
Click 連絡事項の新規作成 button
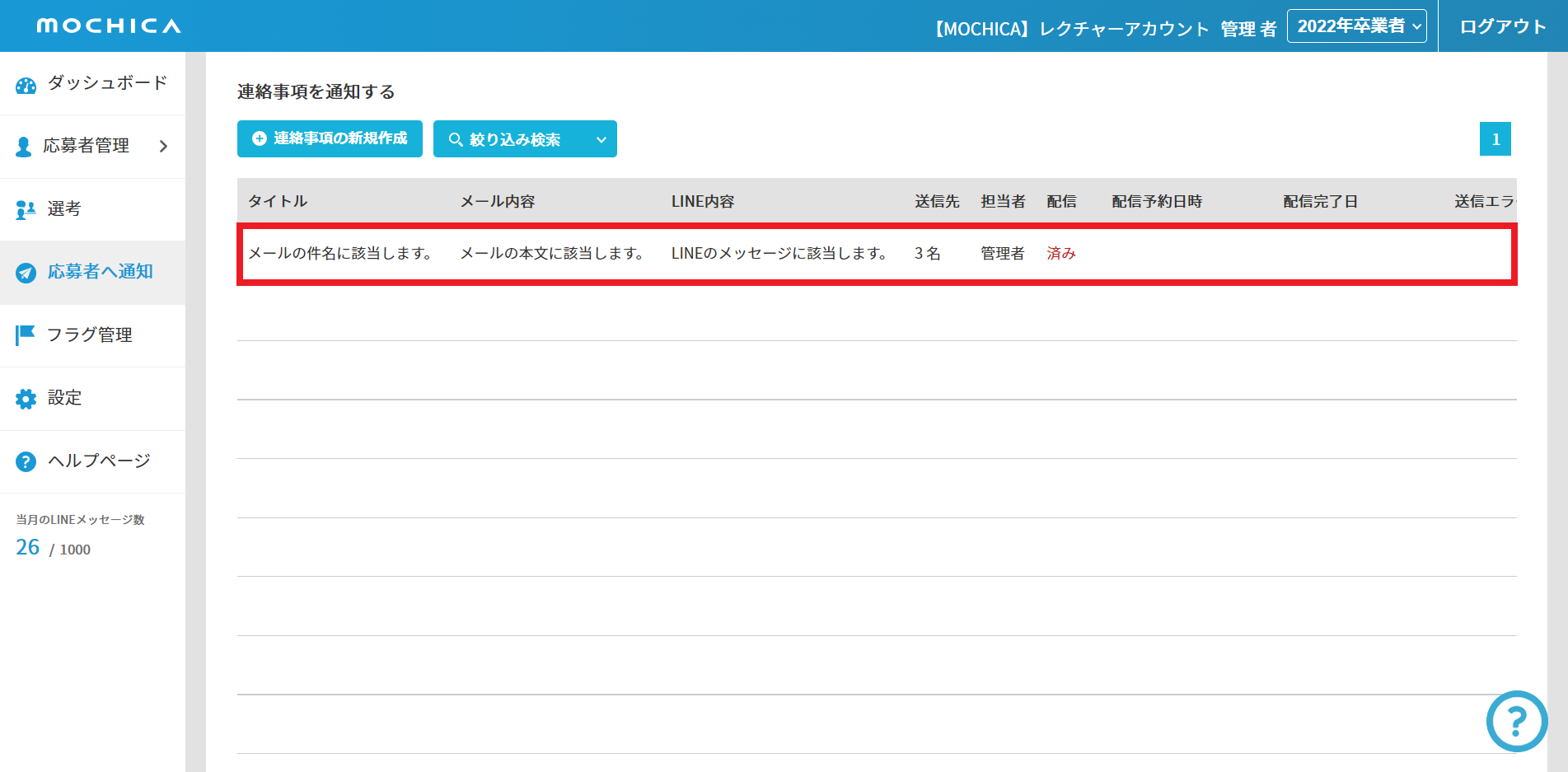(x=330, y=139)
